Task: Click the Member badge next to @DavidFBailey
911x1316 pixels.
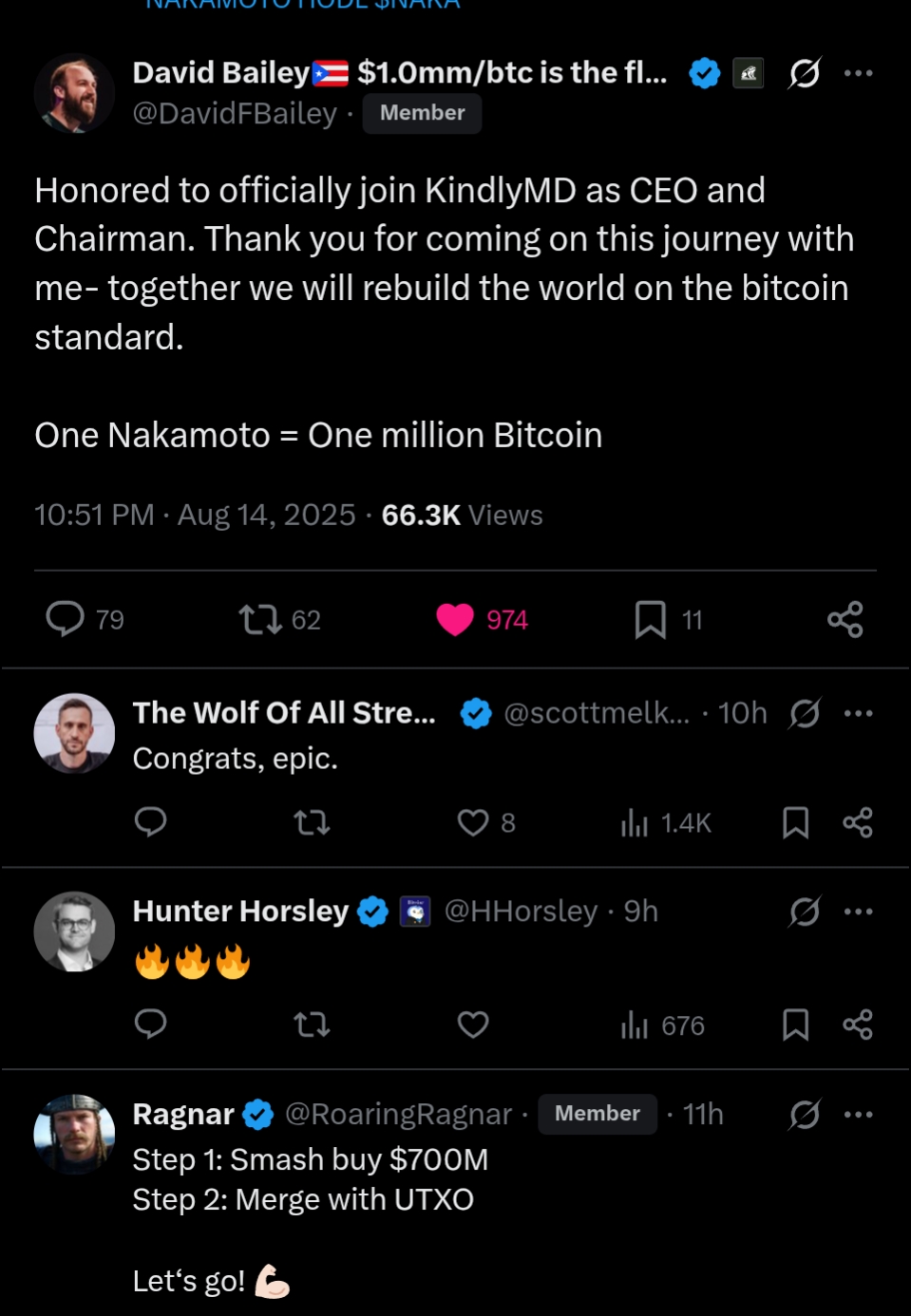Action: point(422,113)
